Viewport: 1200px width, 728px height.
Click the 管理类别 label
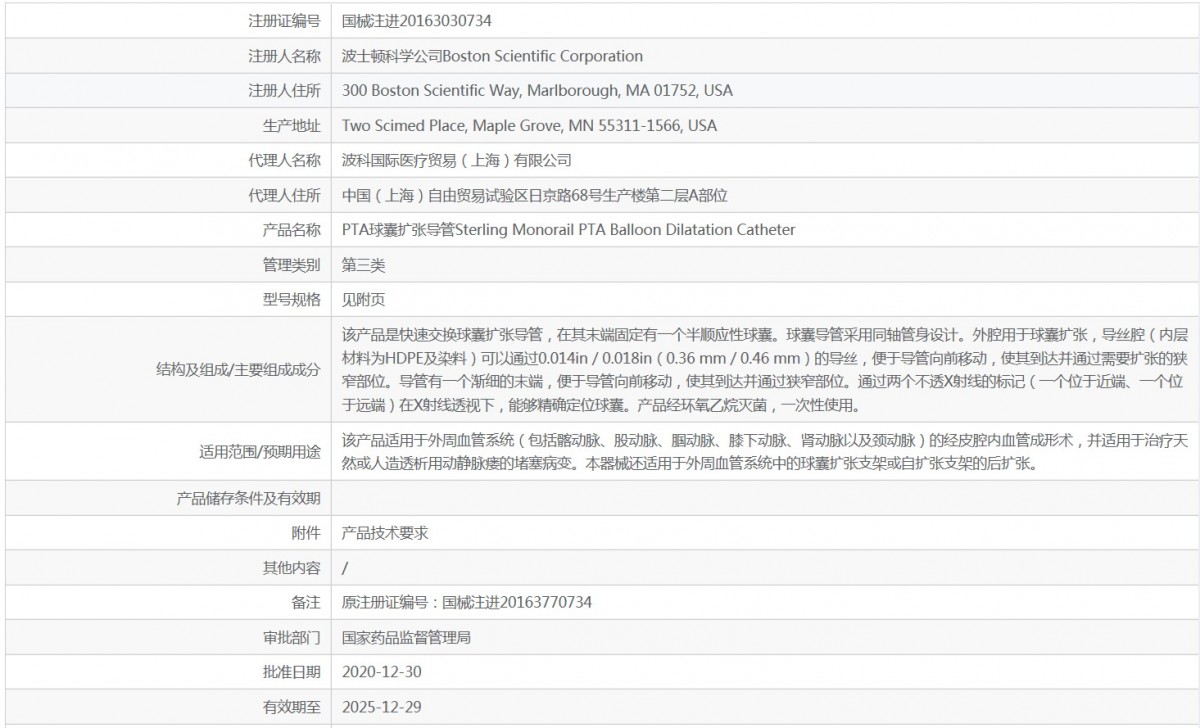[x=291, y=265]
